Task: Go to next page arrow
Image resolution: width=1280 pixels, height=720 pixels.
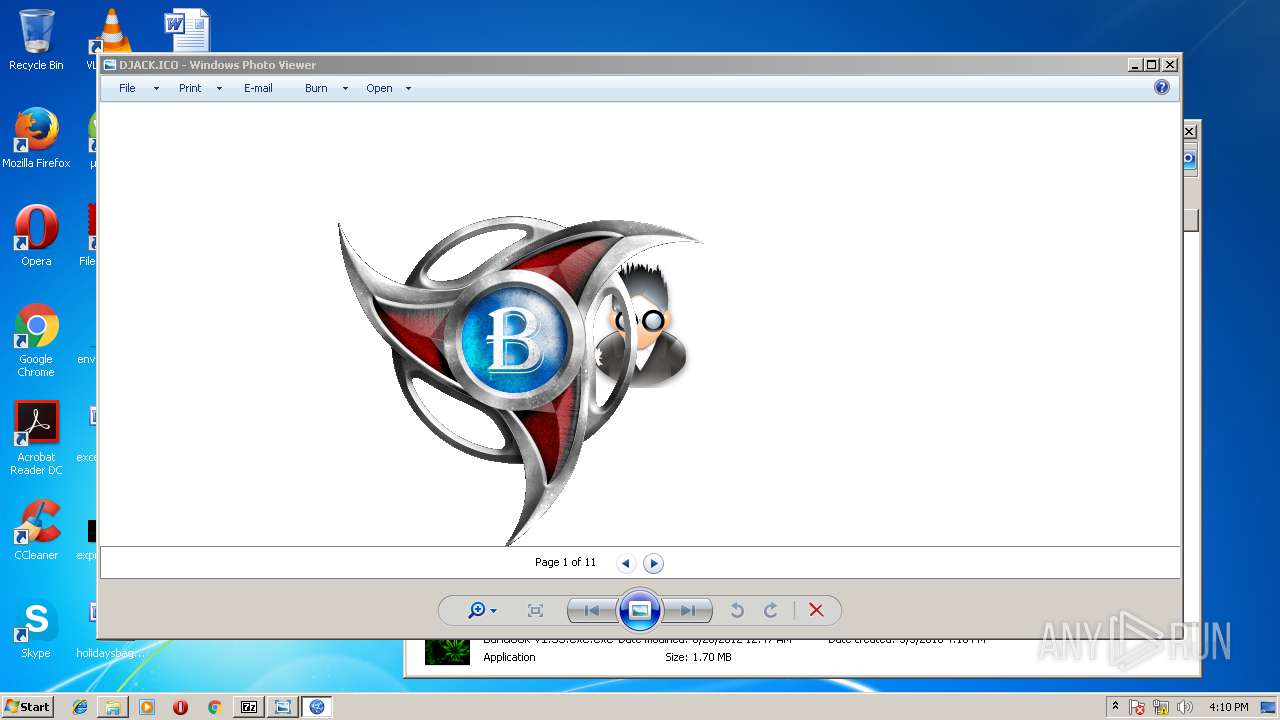Action: [x=653, y=563]
